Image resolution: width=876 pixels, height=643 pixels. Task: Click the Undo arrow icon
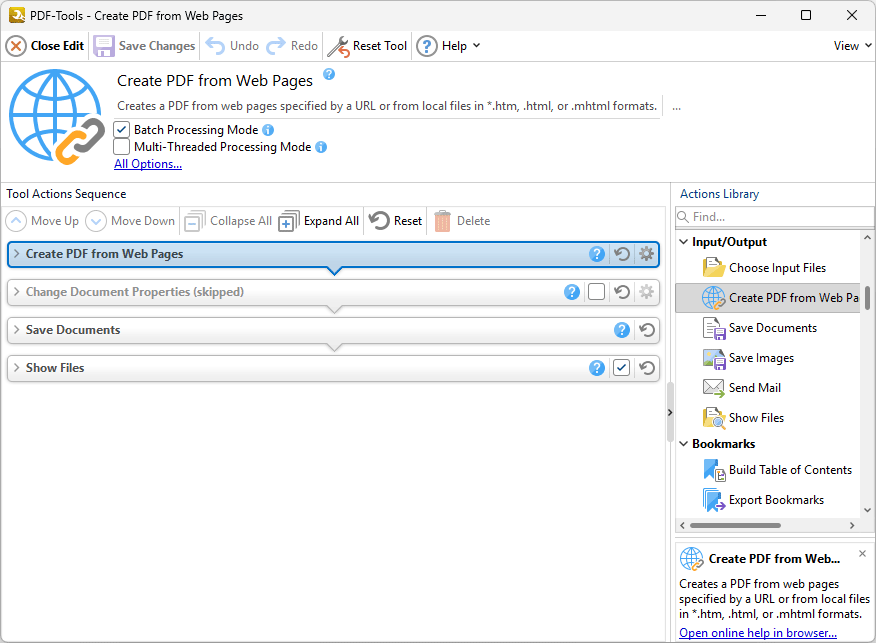click(215, 46)
